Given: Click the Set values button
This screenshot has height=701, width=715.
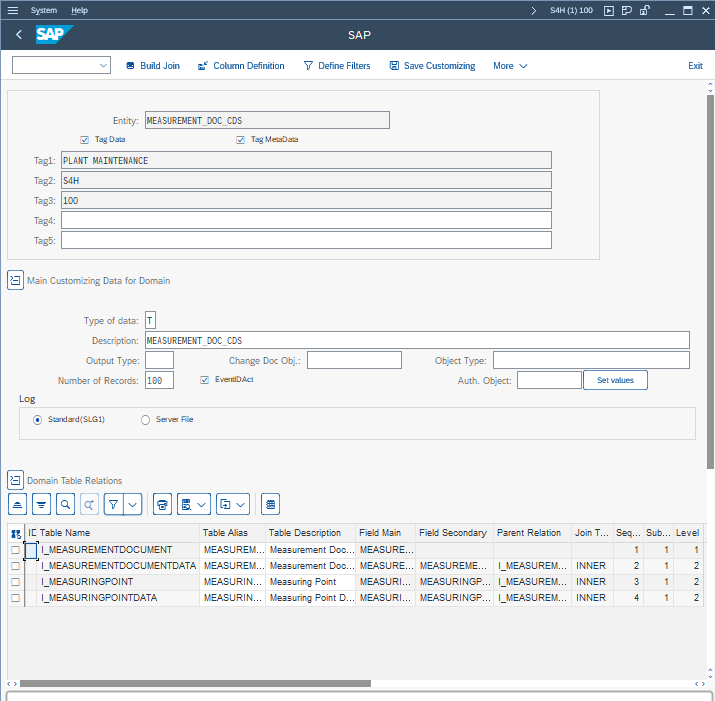Looking at the screenshot, I should click(x=615, y=380).
